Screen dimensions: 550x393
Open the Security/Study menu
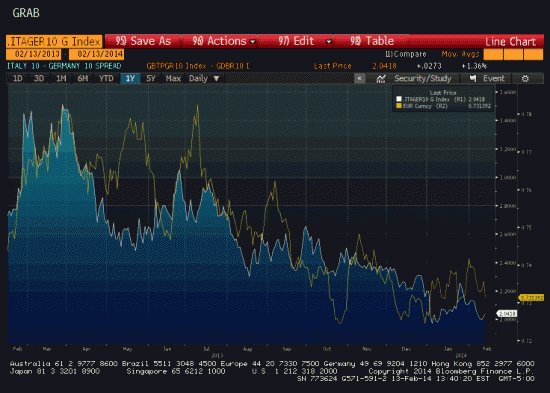coord(422,79)
